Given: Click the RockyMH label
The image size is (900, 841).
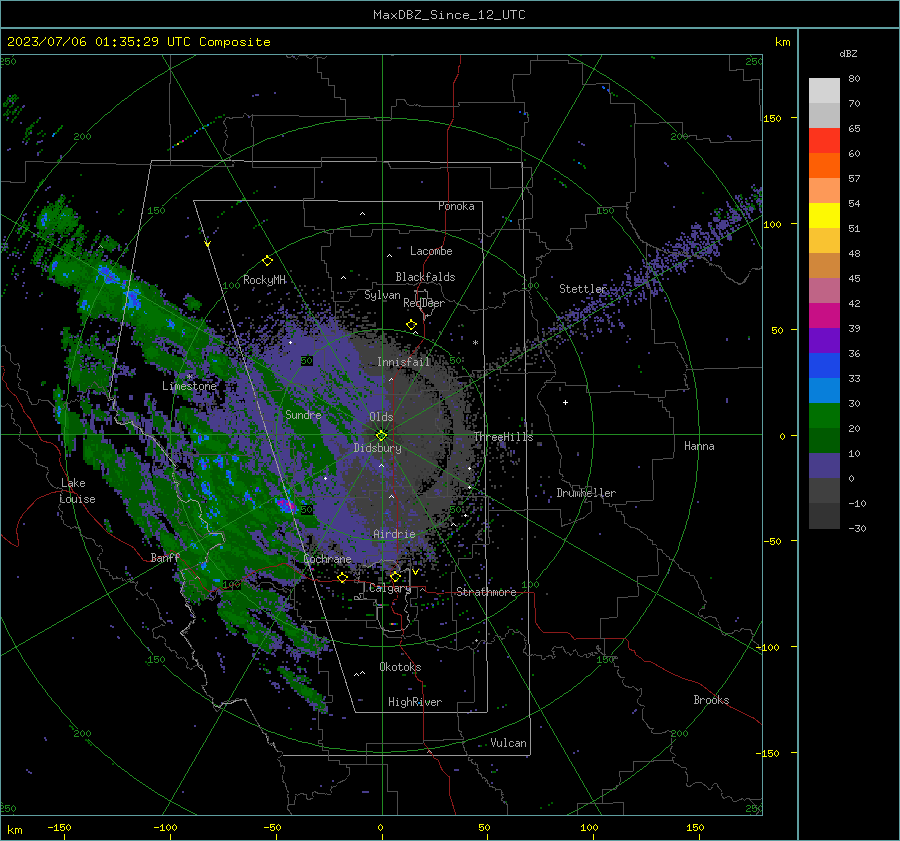Looking at the screenshot, I should point(264,280).
